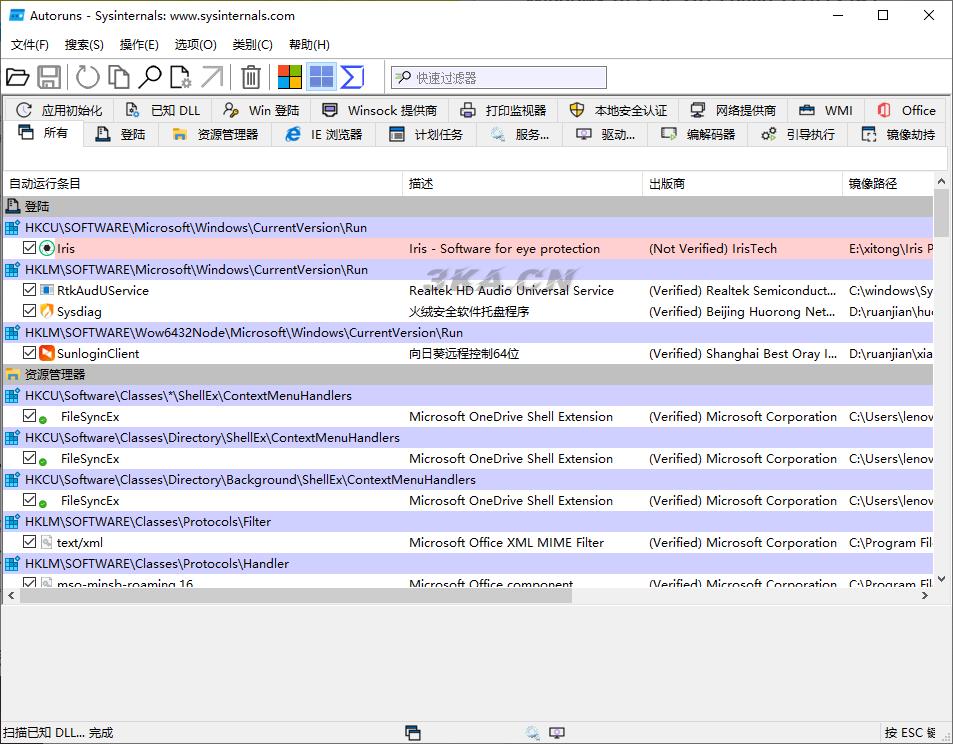Click the Find magnifier toolbar icon

point(150,77)
